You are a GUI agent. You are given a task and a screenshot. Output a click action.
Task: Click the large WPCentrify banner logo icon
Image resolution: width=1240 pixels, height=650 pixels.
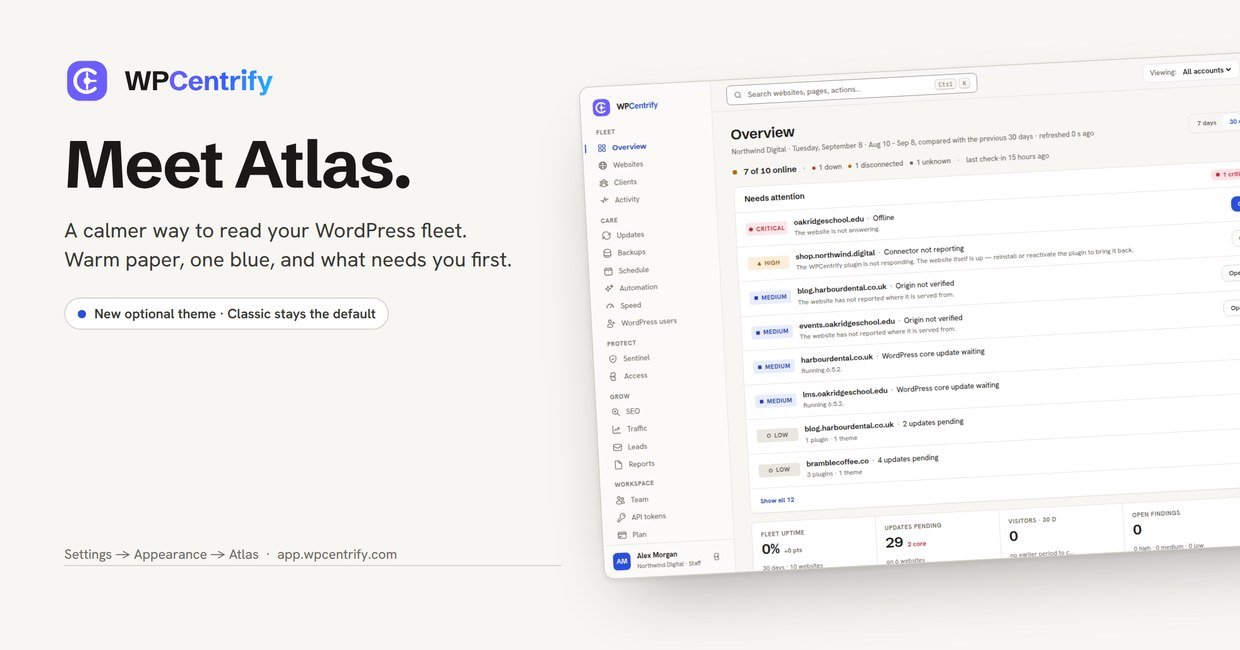[87, 81]
